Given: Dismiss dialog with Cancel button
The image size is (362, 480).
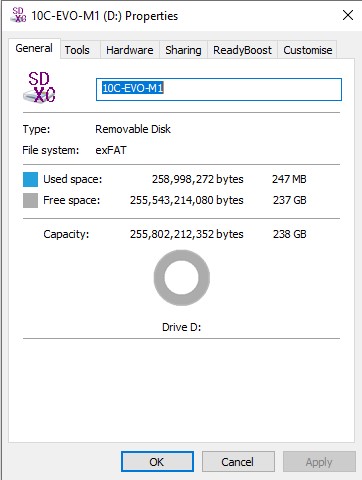Looking at the screenshot, I should click(x=238, y=462).
